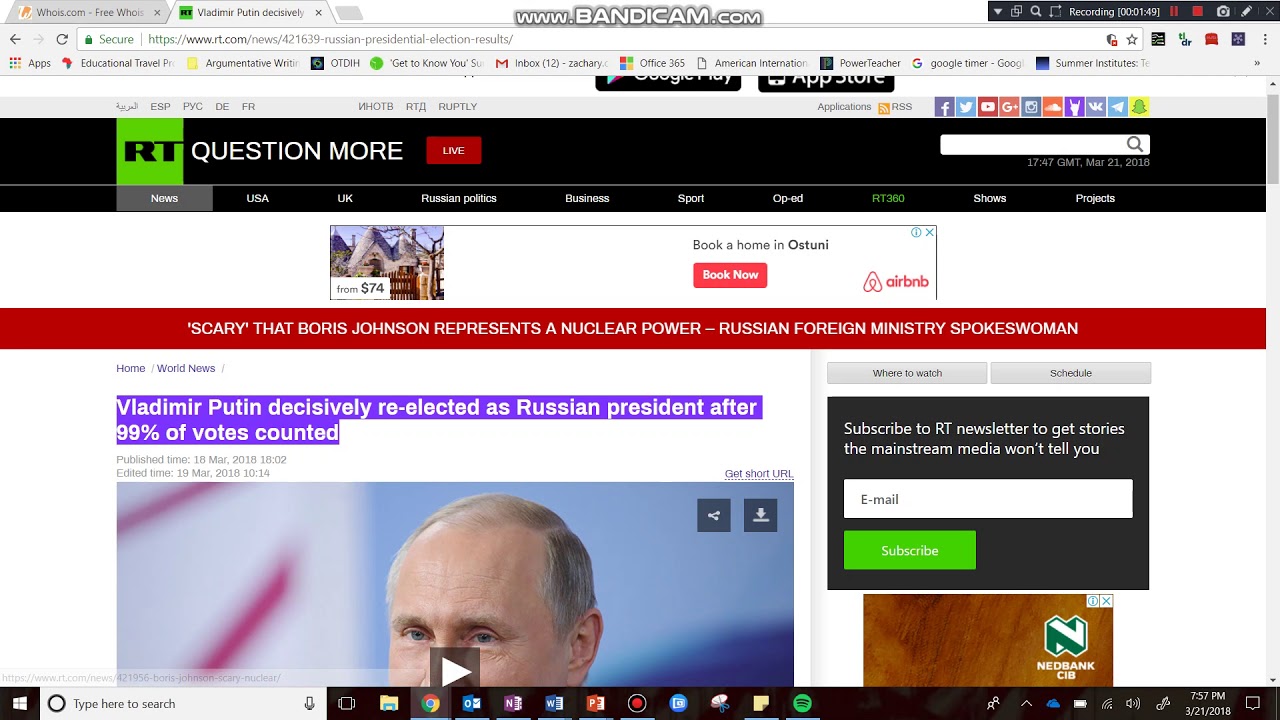Click the RT logo
Viewport: 1280px width, 720px height.
tap(150, 151)
